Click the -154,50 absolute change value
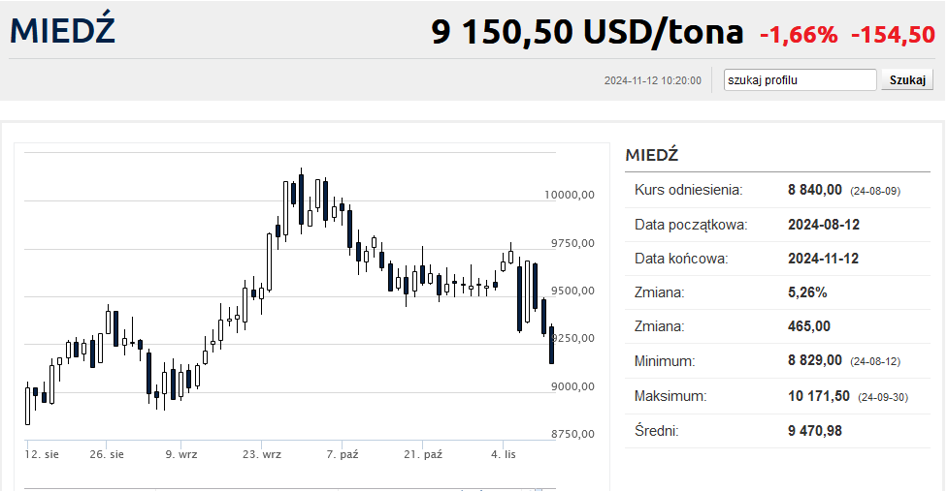 tap(892, 35)
